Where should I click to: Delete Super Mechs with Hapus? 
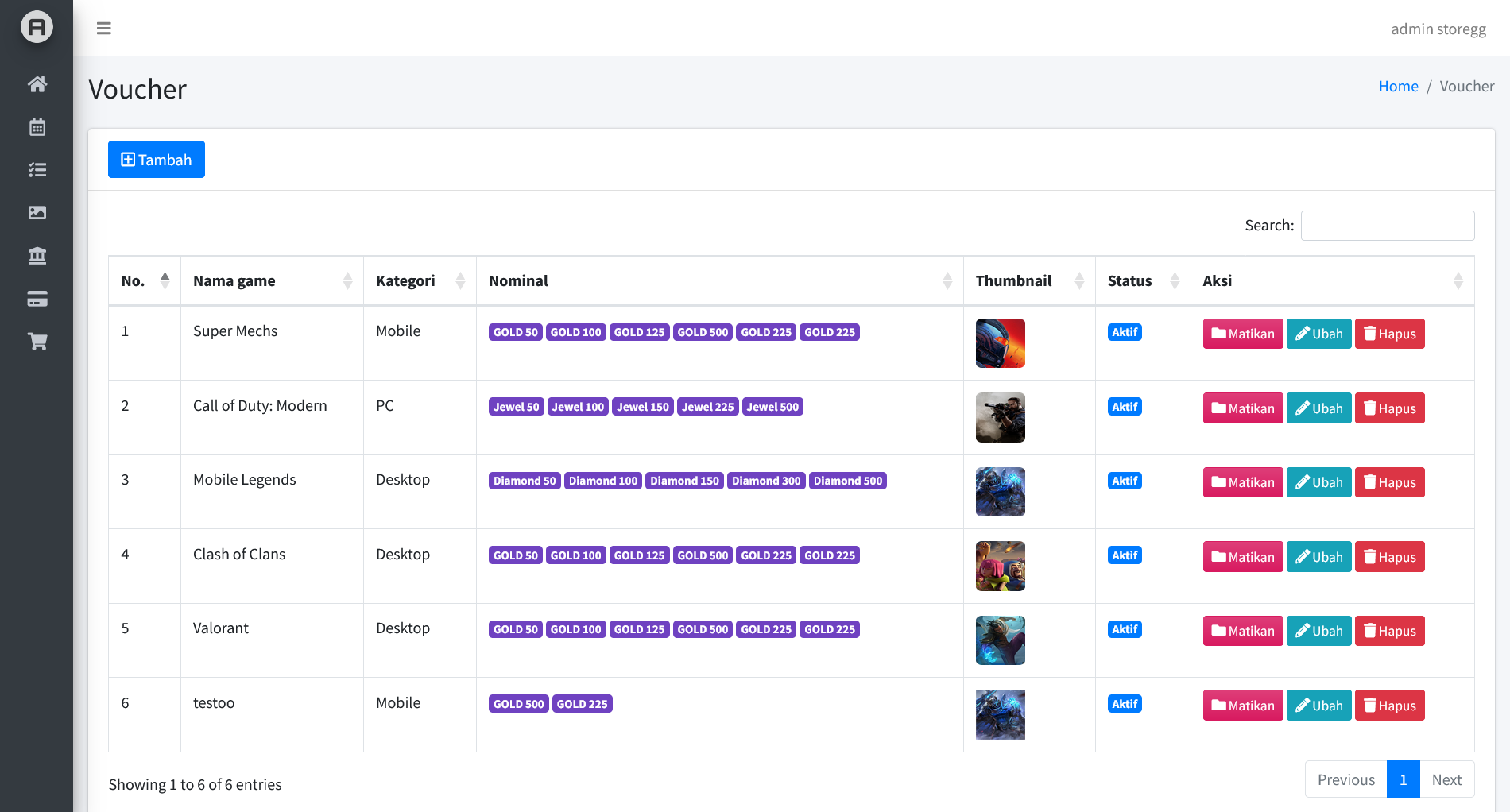pyautogui.click(x=1390, y=334)
